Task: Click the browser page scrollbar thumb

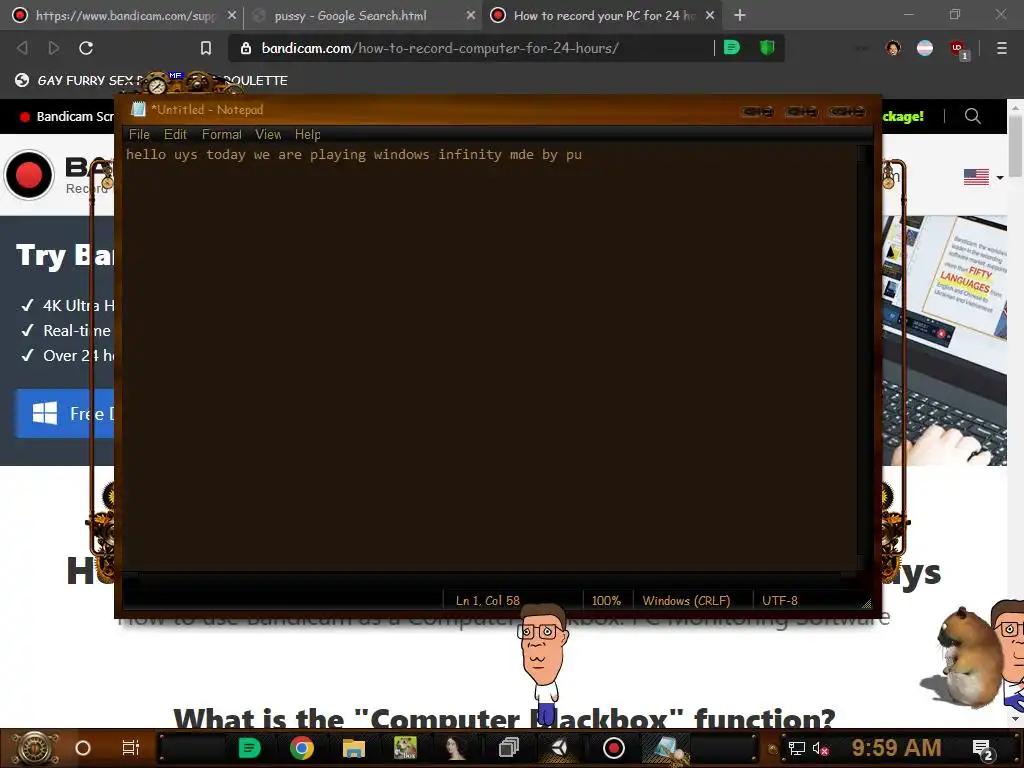Action: point(1016,146)
